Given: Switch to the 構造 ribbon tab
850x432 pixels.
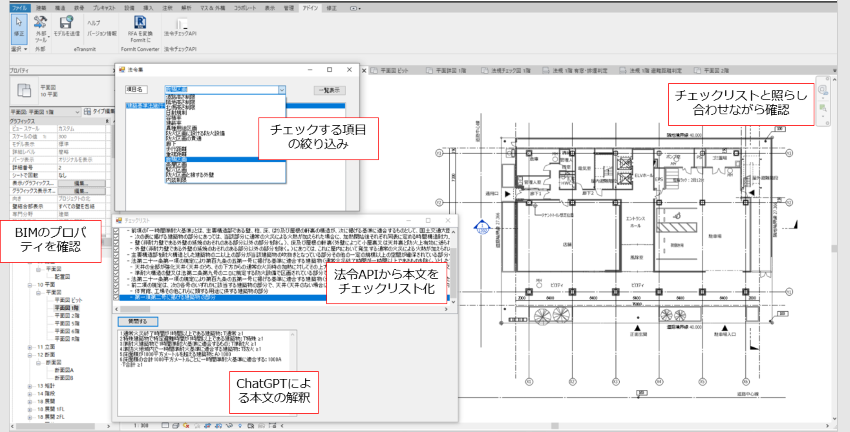Looking at the screenshot, I should pyautogui.click(x=60, y=8).
